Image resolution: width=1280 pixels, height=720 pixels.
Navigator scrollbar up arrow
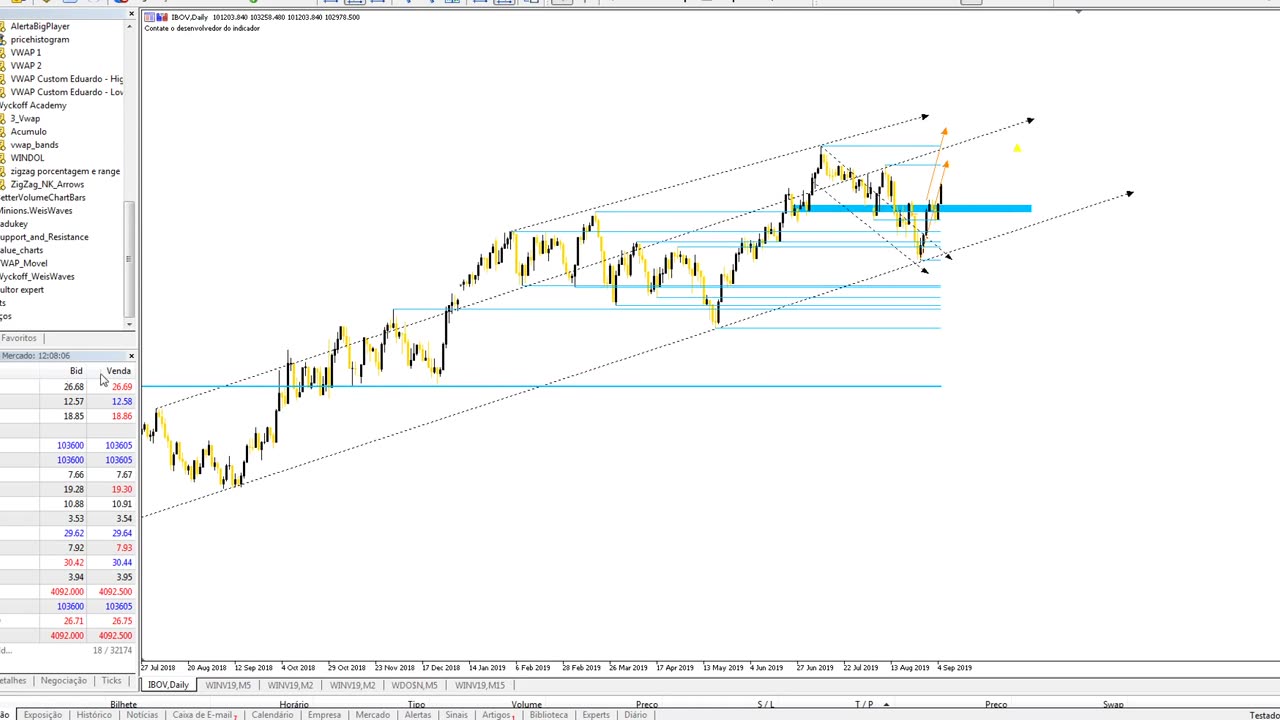pyautogui.click(x=130, y=26)
